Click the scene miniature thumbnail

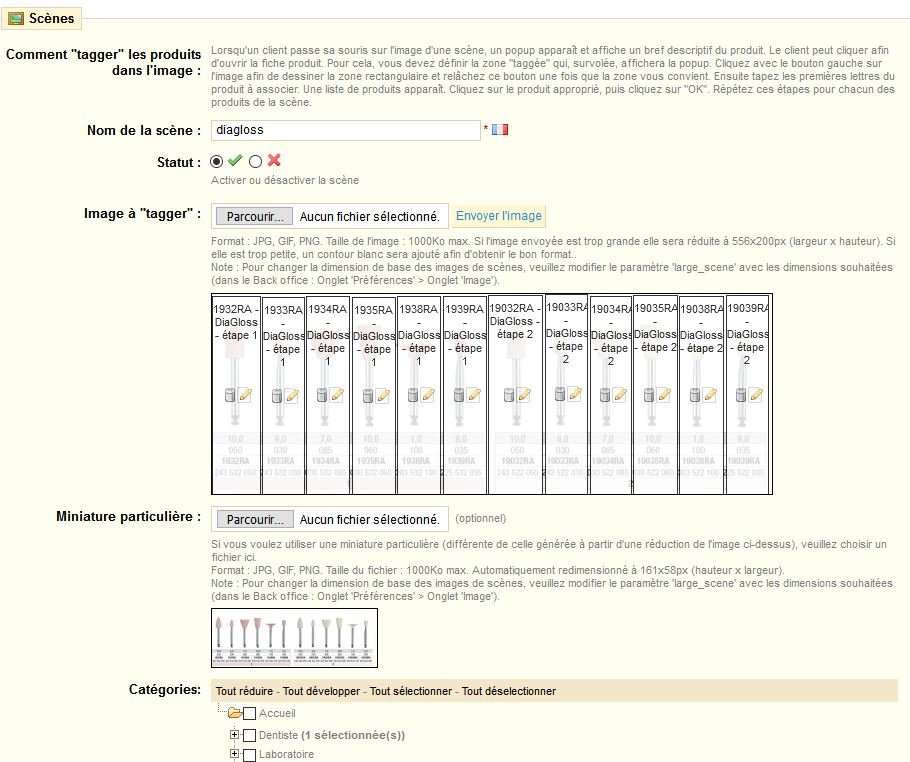(x=295, y=638)
